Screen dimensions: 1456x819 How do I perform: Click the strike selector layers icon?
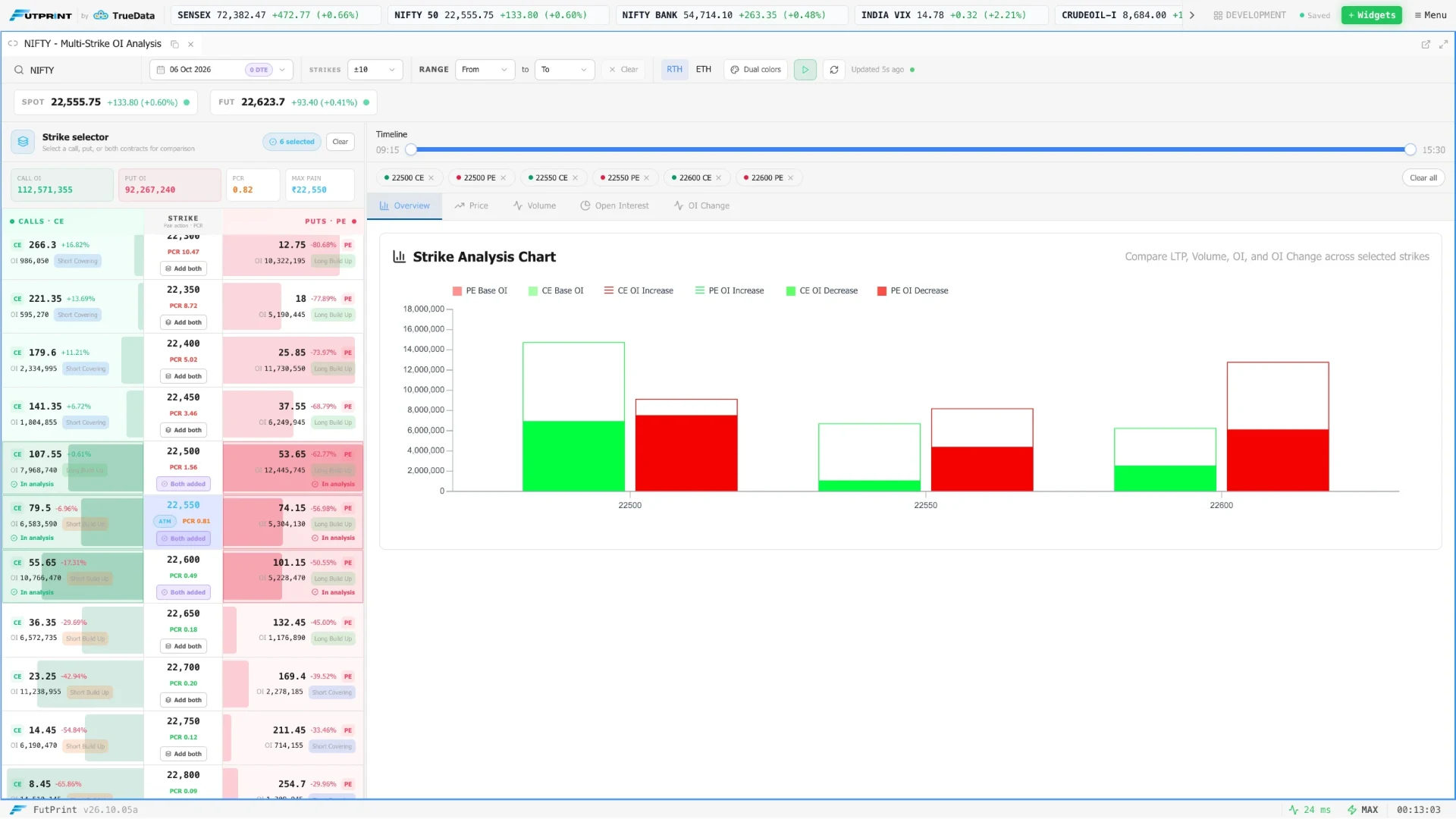click(x=23, y=142)
